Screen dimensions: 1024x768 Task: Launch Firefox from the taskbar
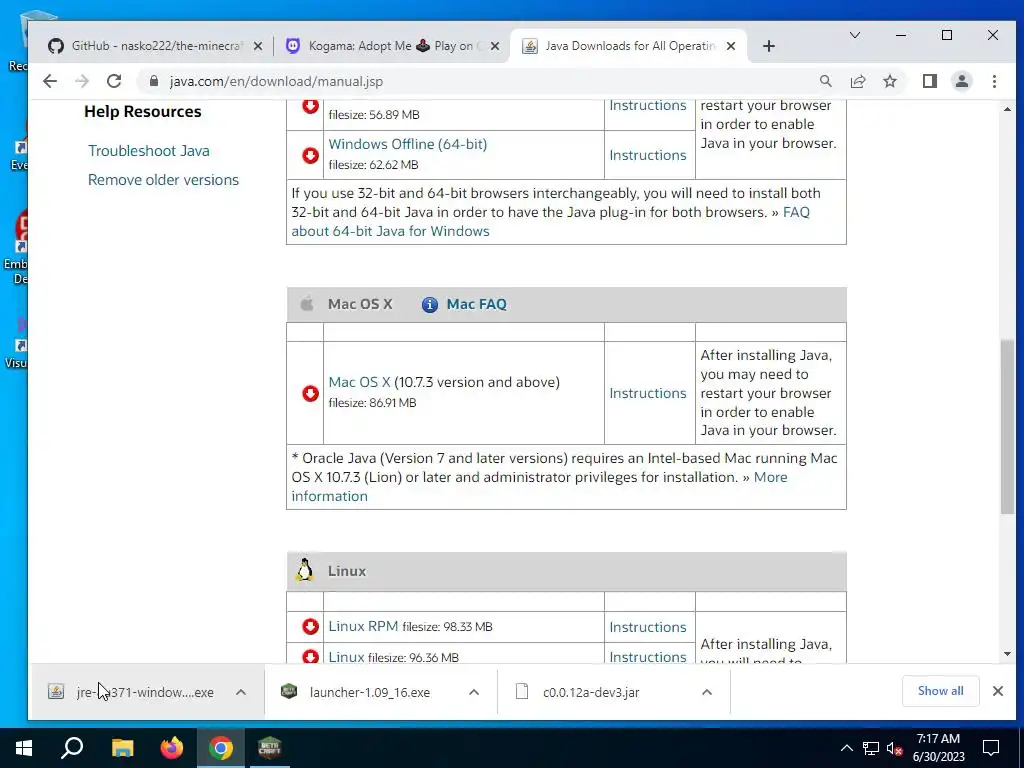tap(172, 748)
